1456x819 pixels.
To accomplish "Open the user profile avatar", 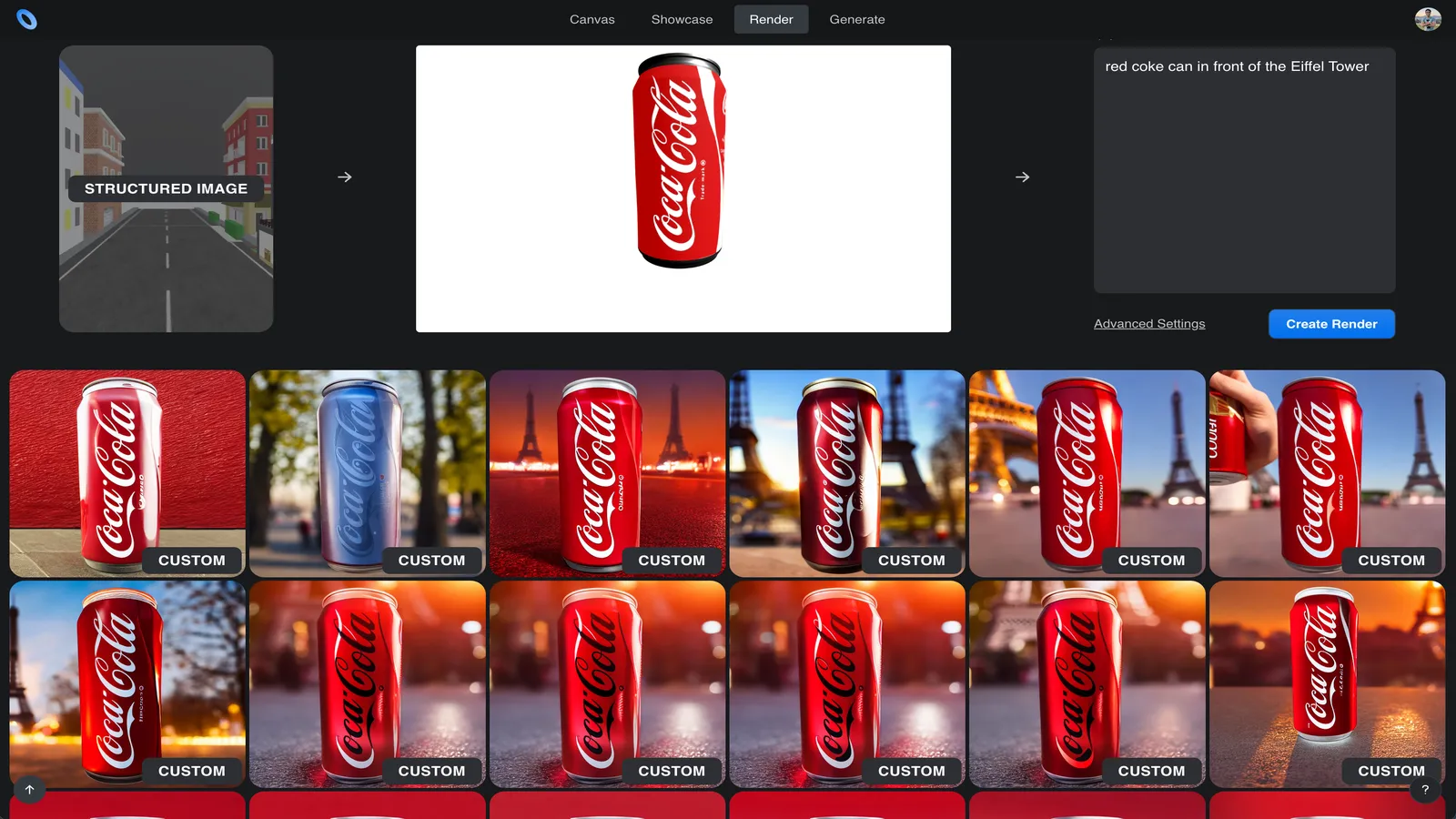I will (x=1428, y=19).
